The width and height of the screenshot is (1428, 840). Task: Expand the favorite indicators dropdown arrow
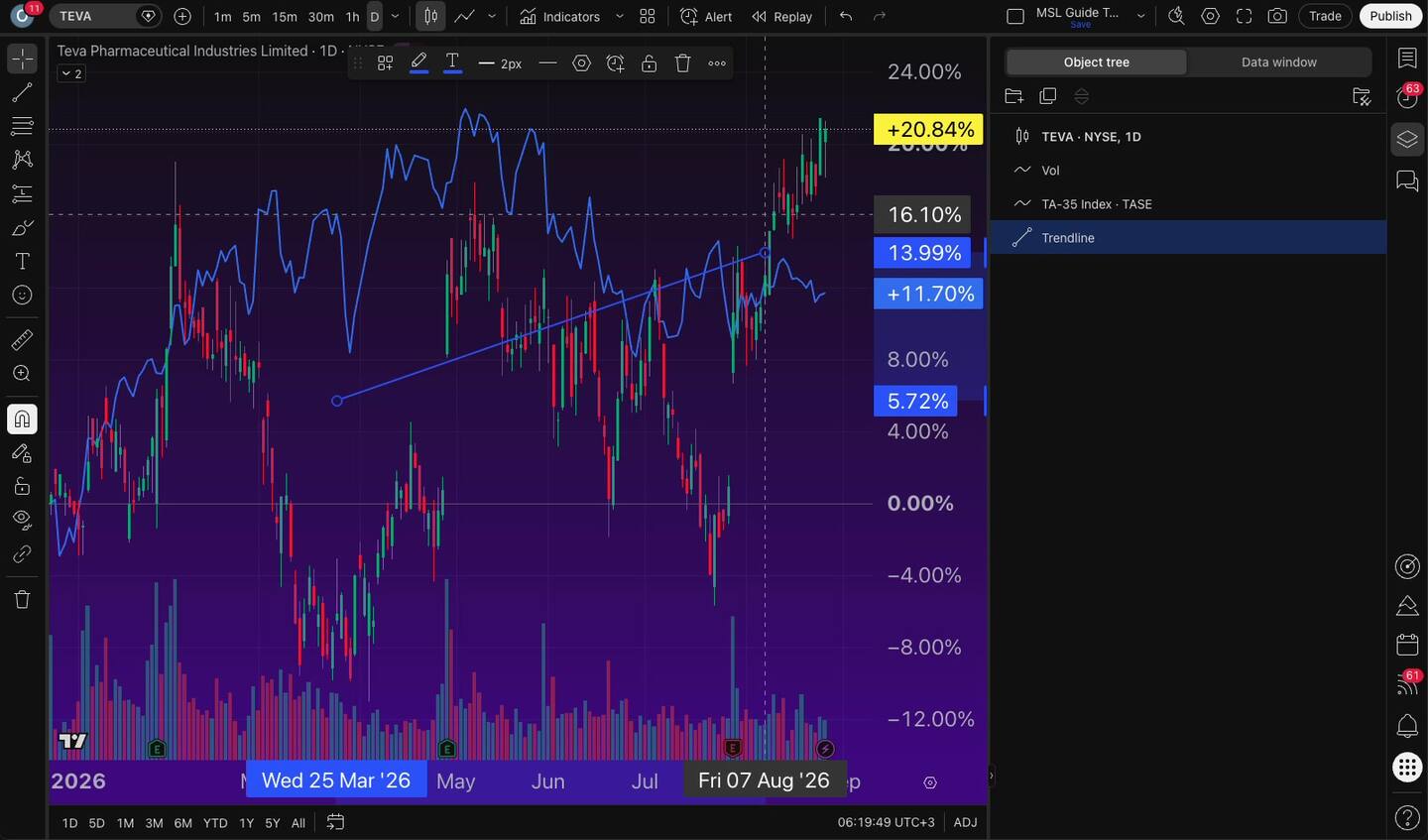pyautogui.click(x=620, y=16)
